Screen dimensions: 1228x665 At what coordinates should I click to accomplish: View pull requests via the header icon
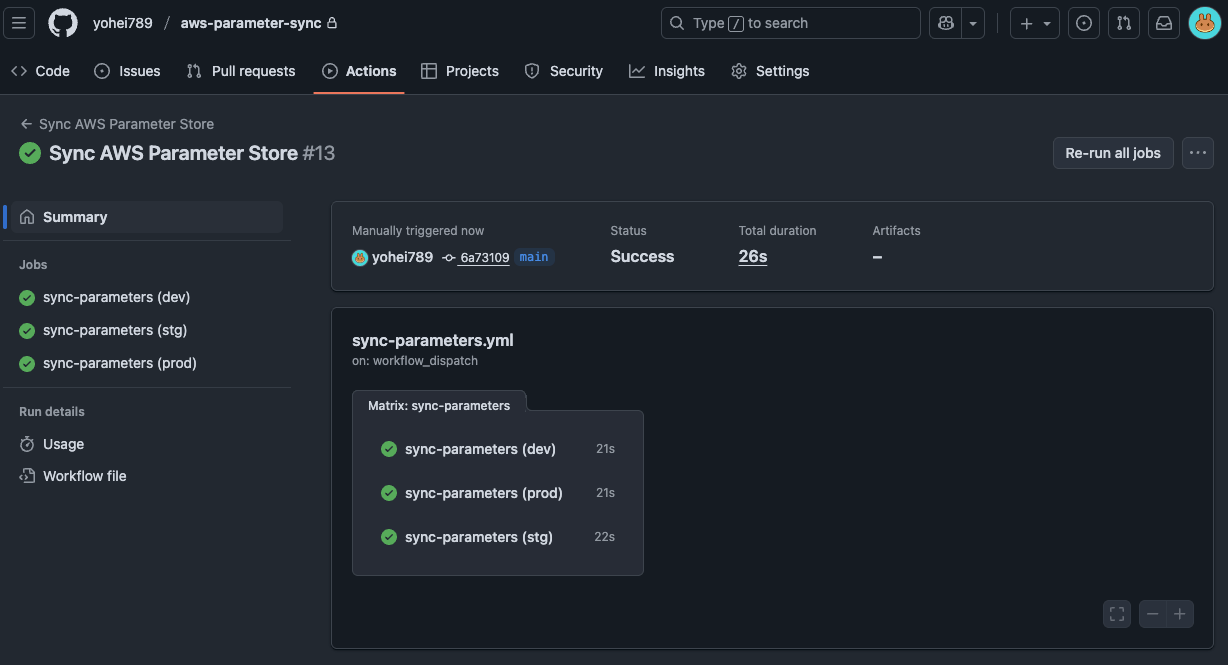(1123, 22)
